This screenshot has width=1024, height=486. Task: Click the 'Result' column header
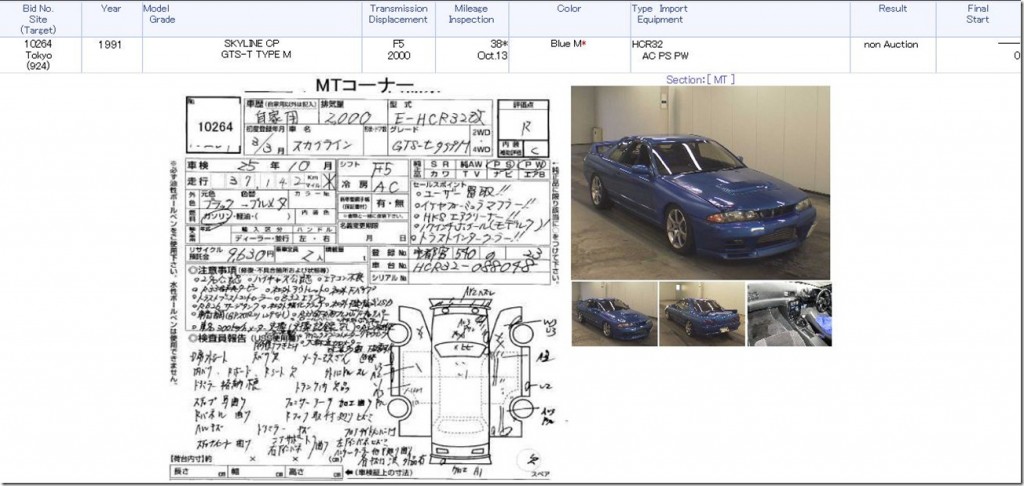pyautogui.click(x=893, y=8)
